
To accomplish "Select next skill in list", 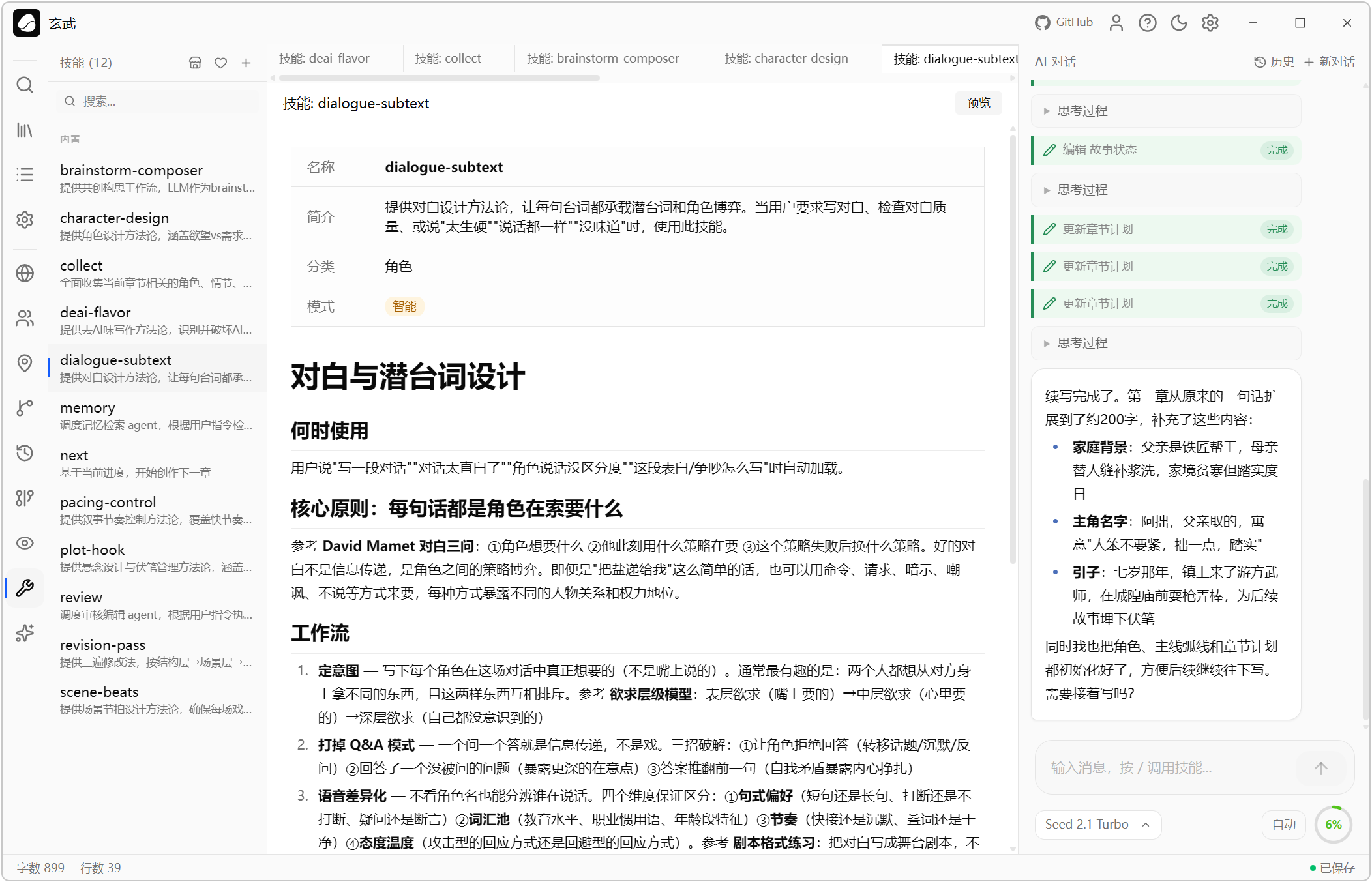I will tap(158, 463).
